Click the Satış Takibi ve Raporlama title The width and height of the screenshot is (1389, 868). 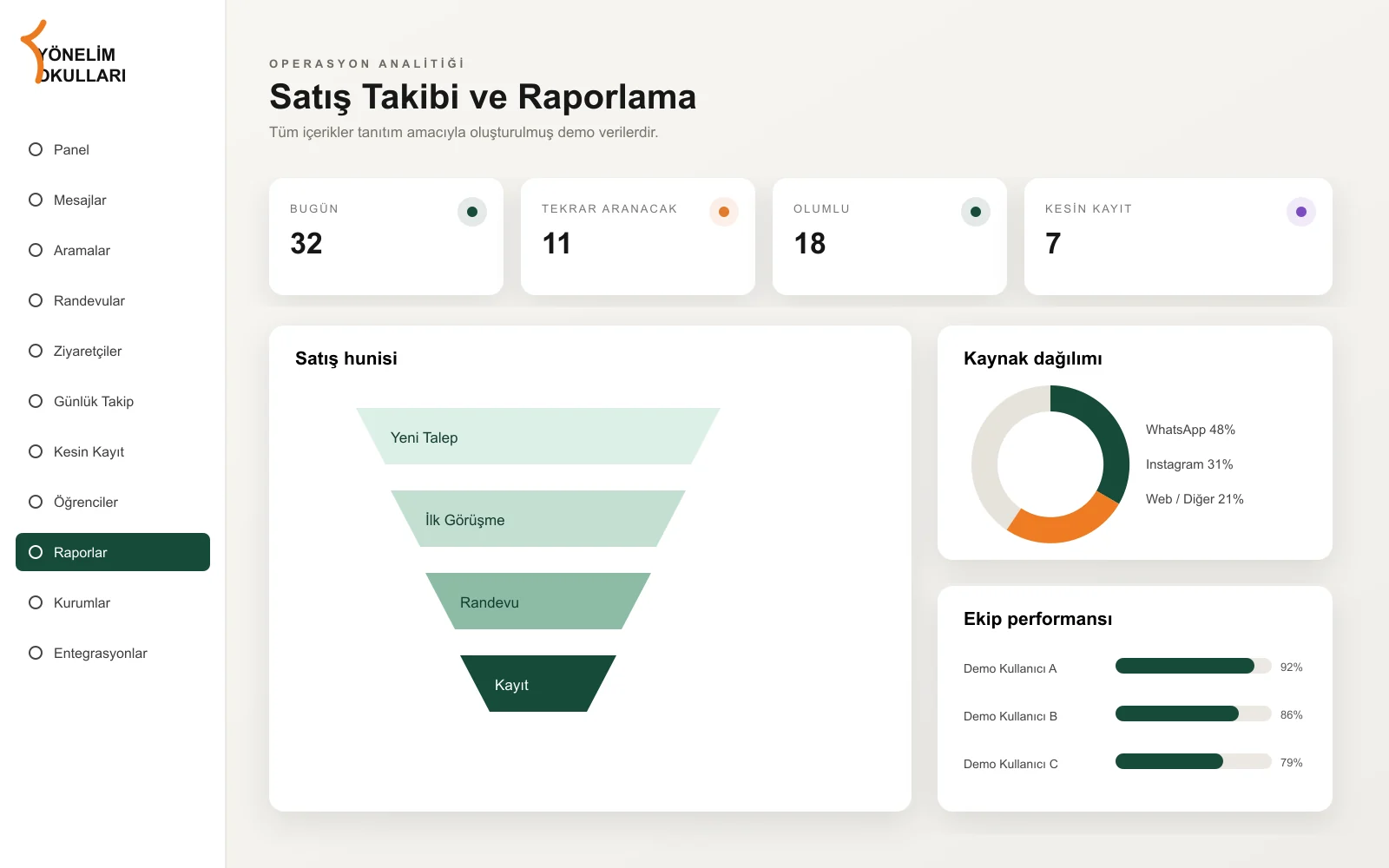[x=483, y=97]
